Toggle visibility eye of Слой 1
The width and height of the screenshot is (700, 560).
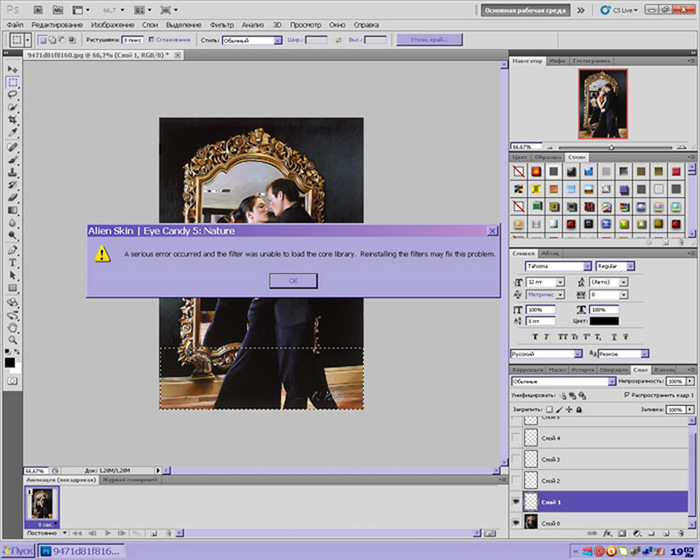(x=516, y=502)
